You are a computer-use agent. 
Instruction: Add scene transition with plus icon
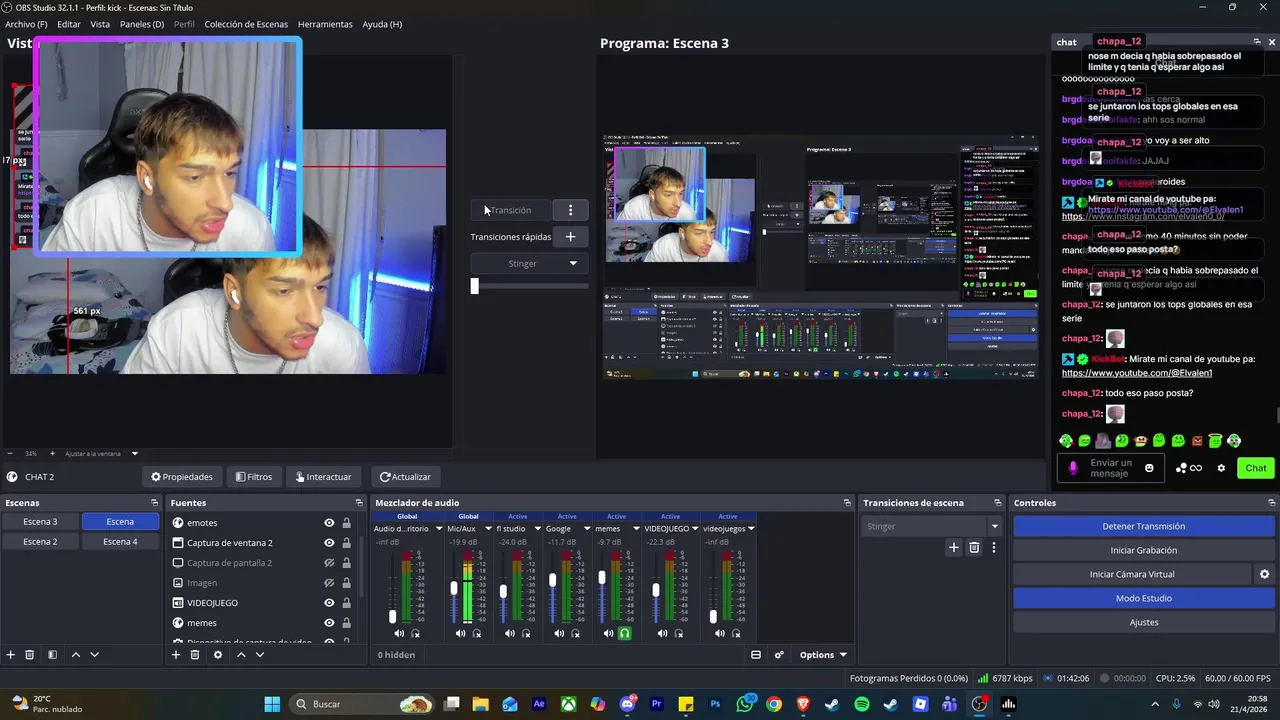pos(954,547)
